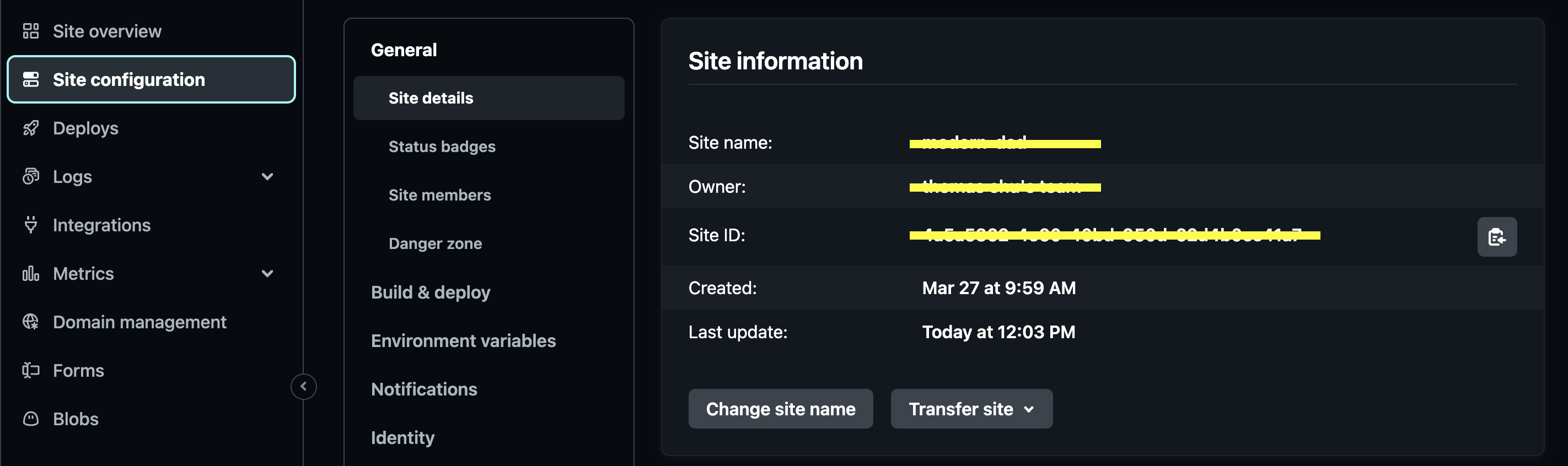Open Site members settings
The image size is (1568, 466).
(439, 196)
